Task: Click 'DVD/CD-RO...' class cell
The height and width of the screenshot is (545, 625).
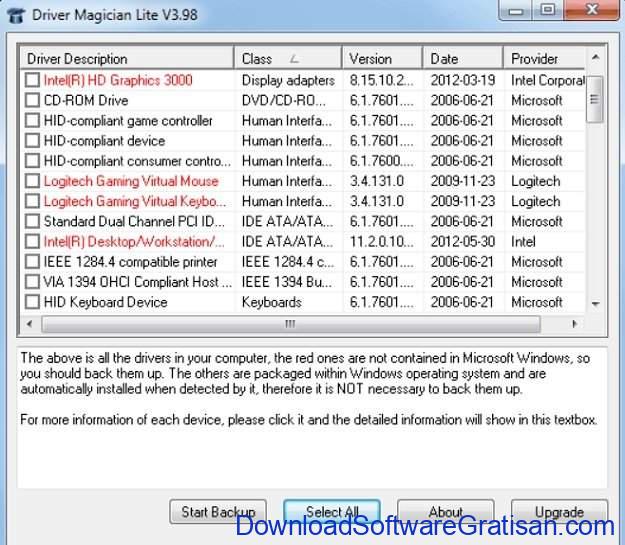Action: (x=283, y=100)
